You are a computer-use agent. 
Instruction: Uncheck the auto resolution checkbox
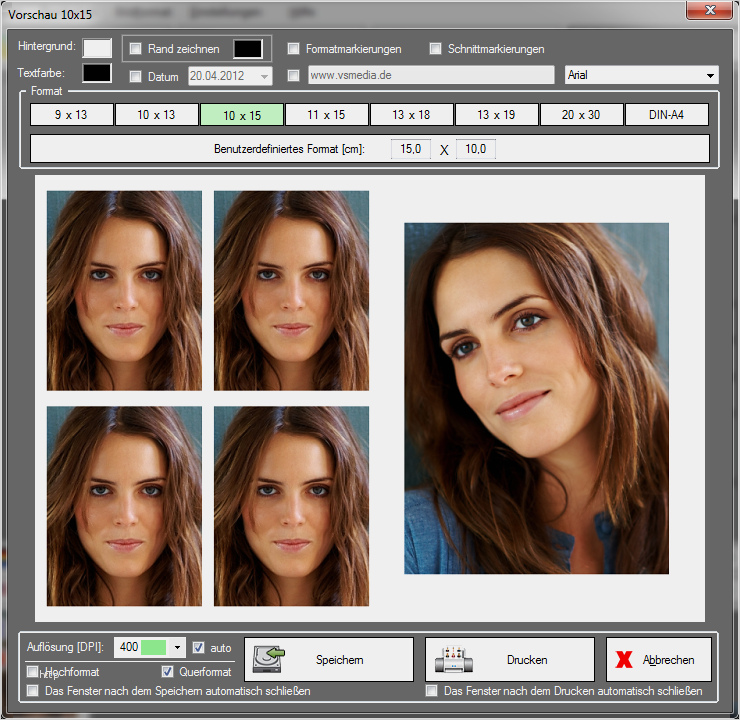[198, 647]
